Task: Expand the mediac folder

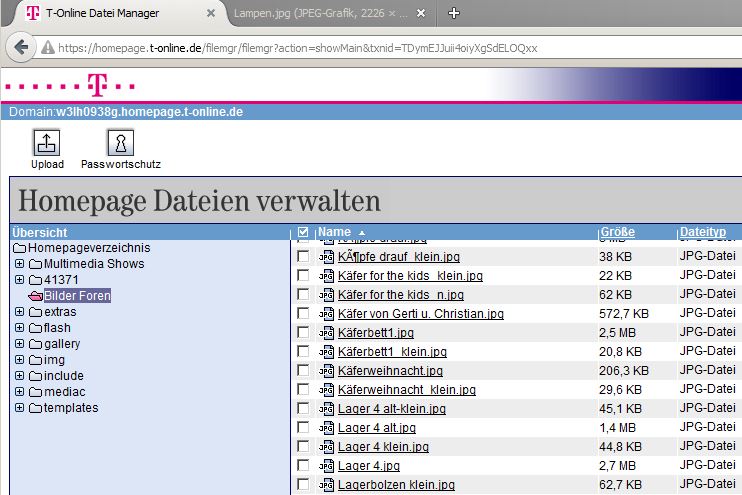Action: 19,392
